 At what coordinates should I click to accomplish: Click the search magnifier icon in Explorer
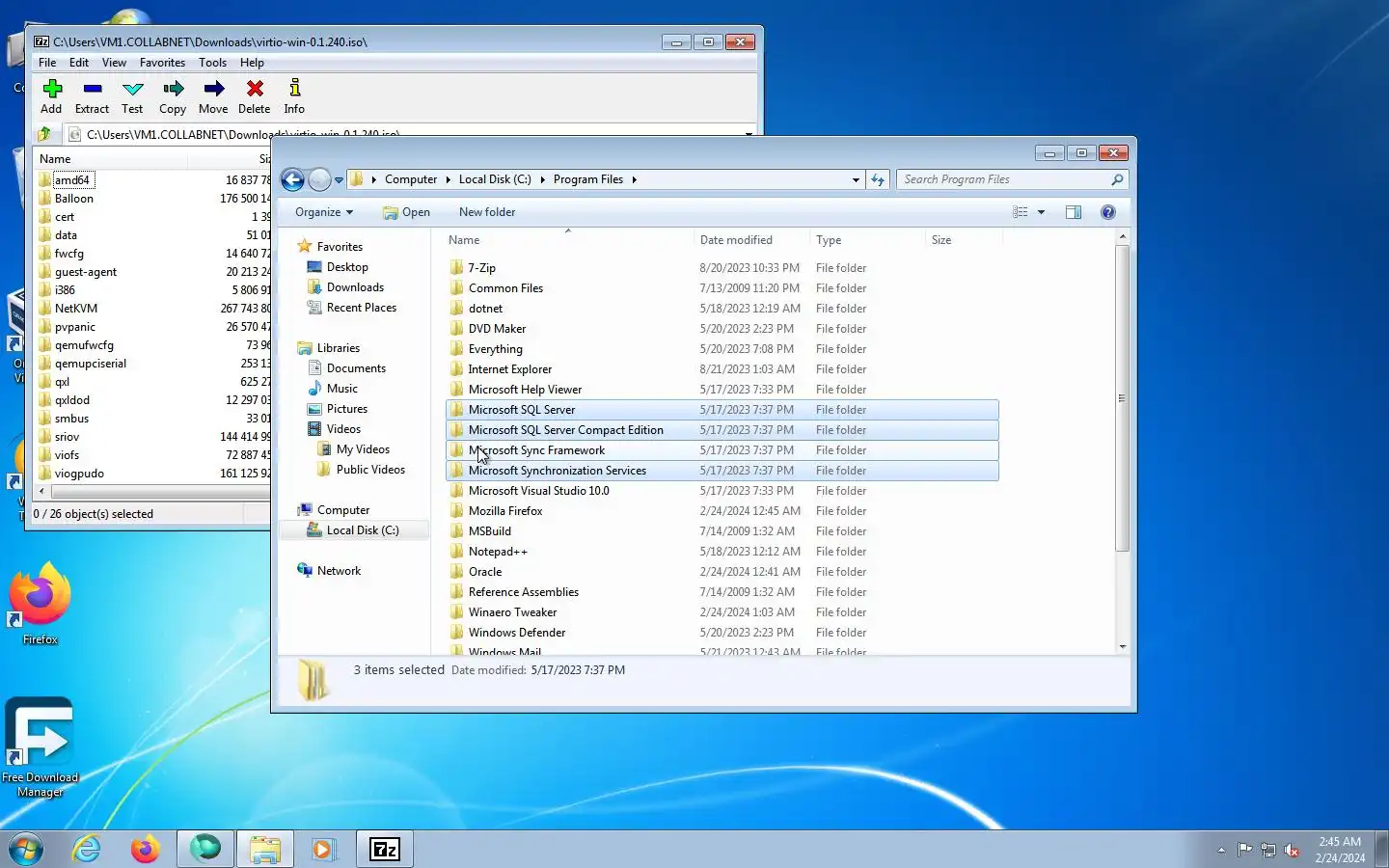point(1117,179)
